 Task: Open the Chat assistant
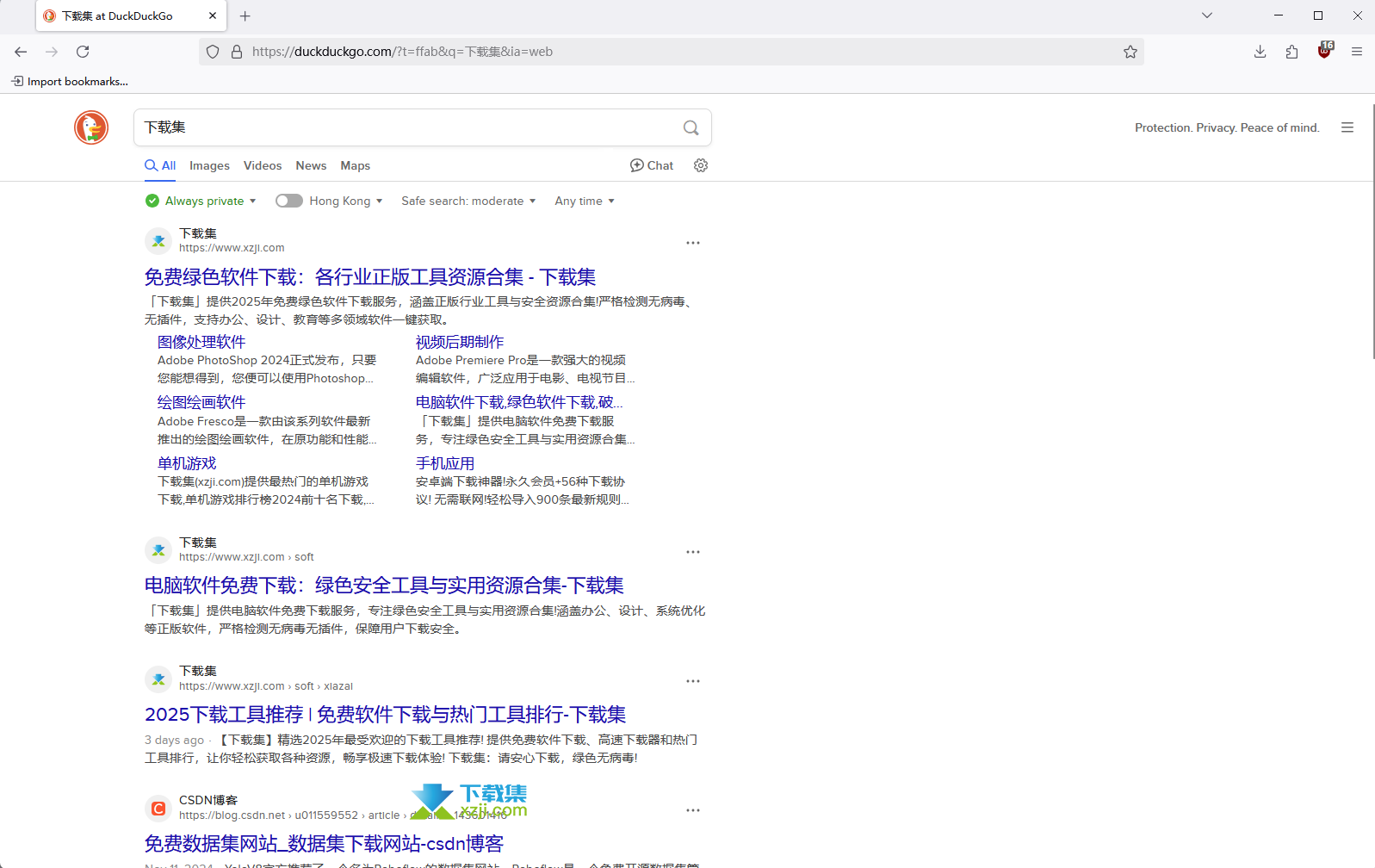(x=652, y=165)
